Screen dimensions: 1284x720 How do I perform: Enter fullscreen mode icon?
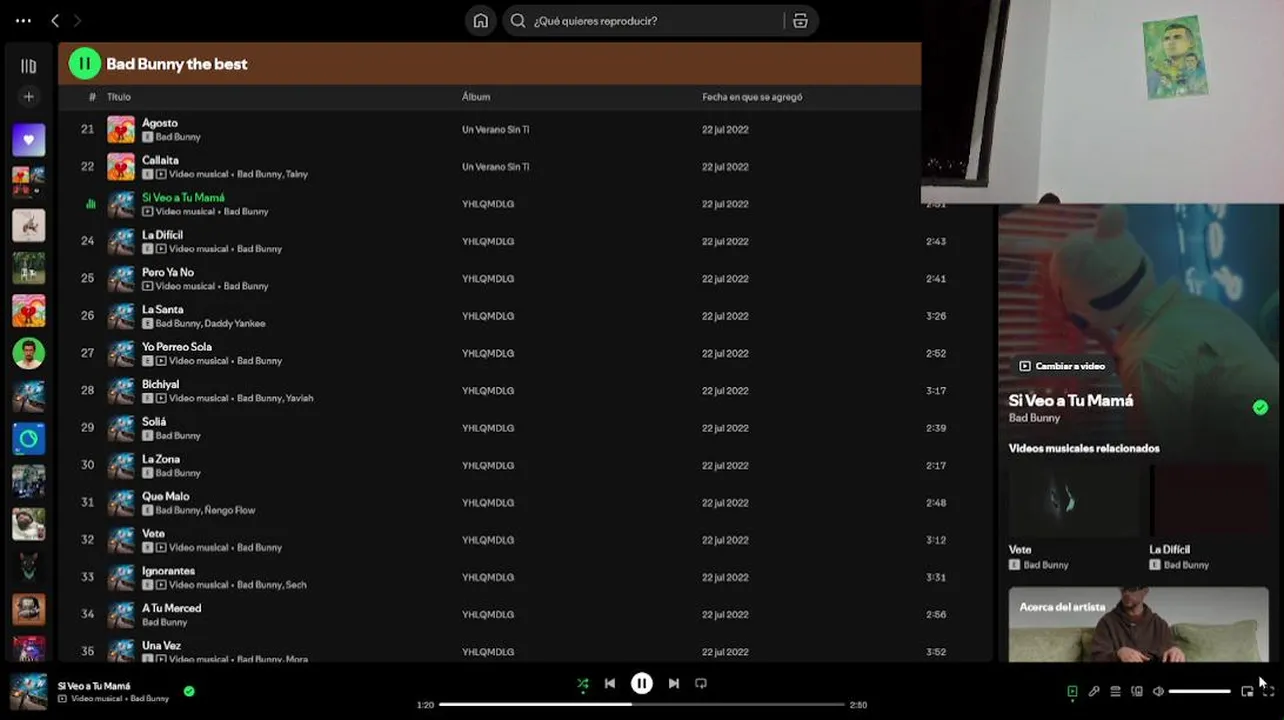pos(1268,691)
